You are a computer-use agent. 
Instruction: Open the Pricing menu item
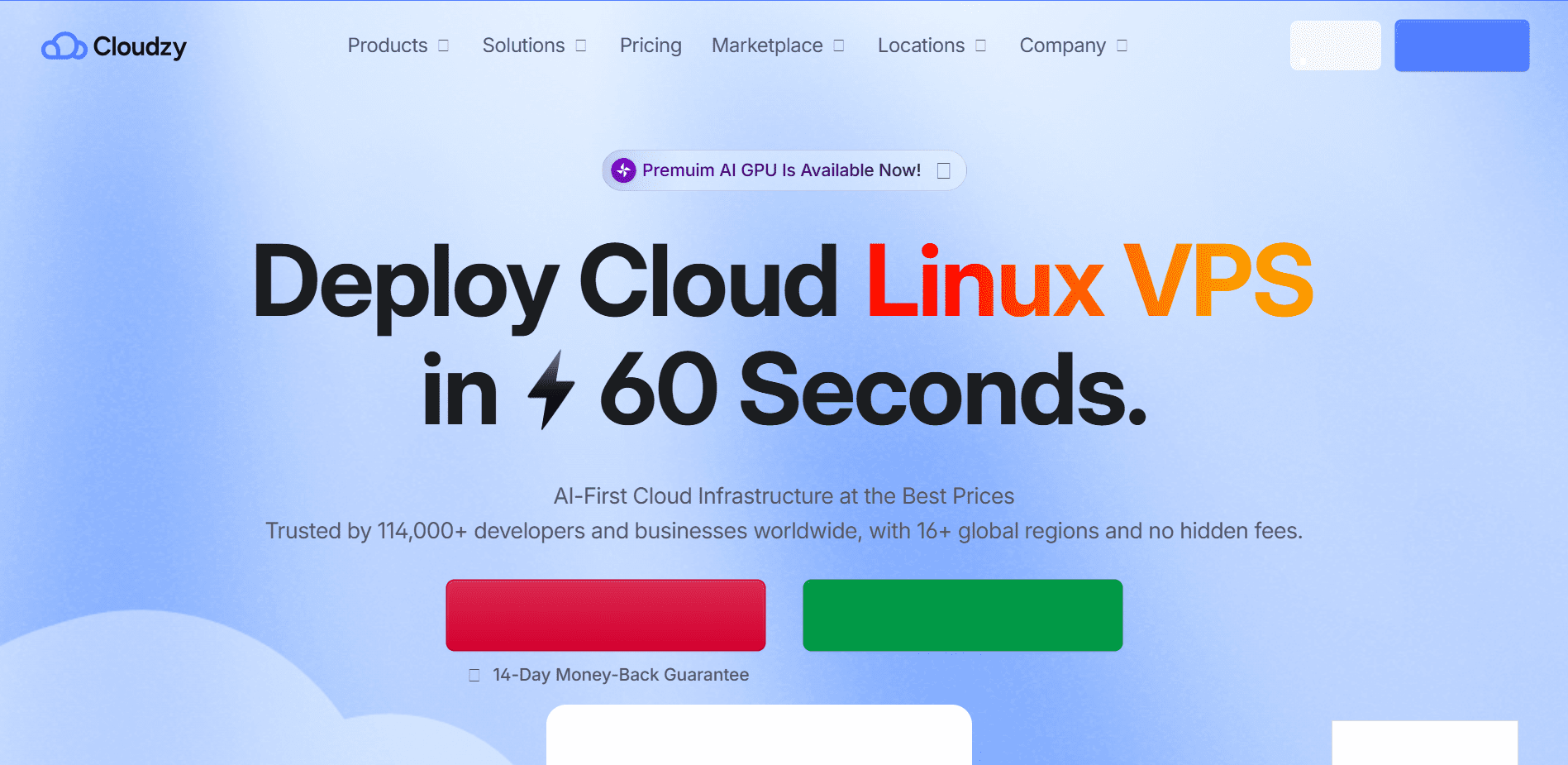[x=651, y=45]
